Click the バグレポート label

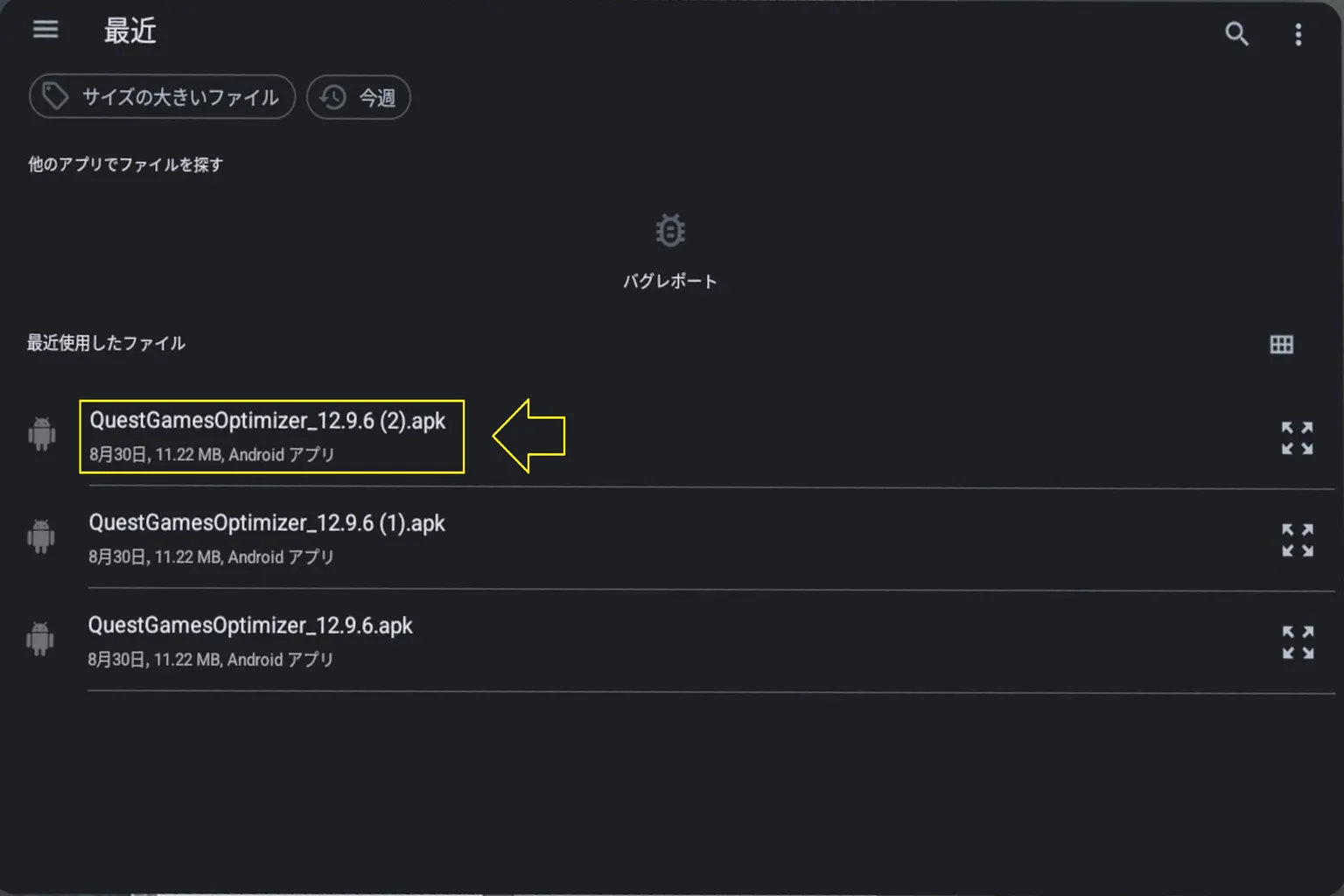tap(670, 280)
